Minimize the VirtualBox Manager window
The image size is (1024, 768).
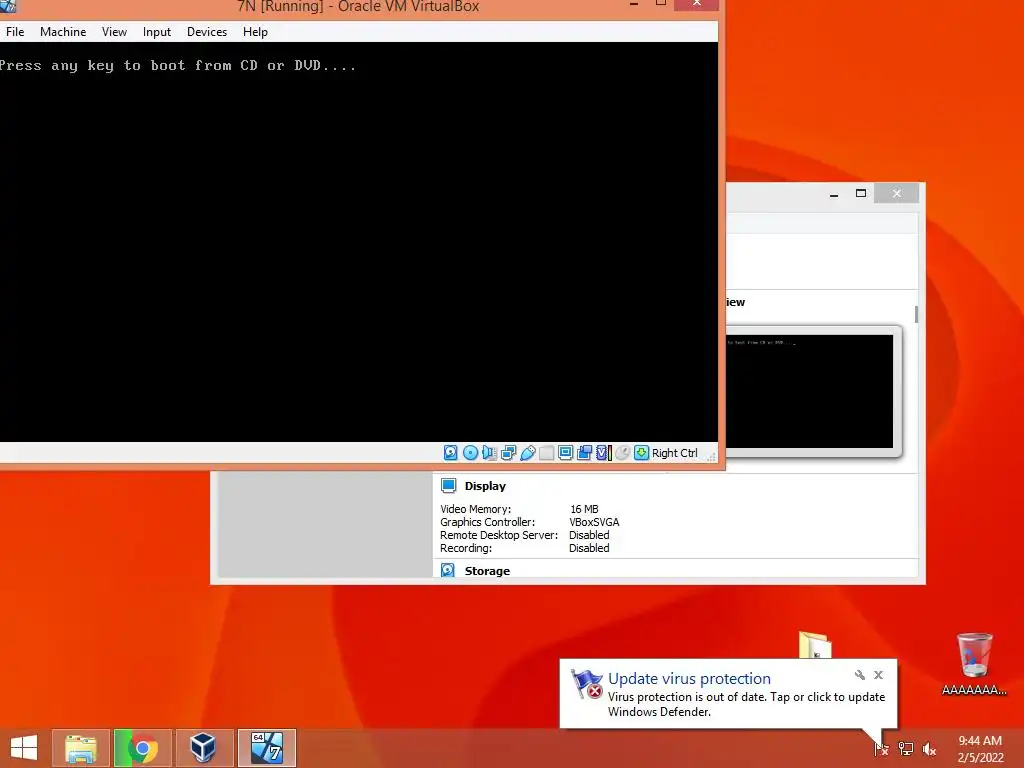pos(834,193)
